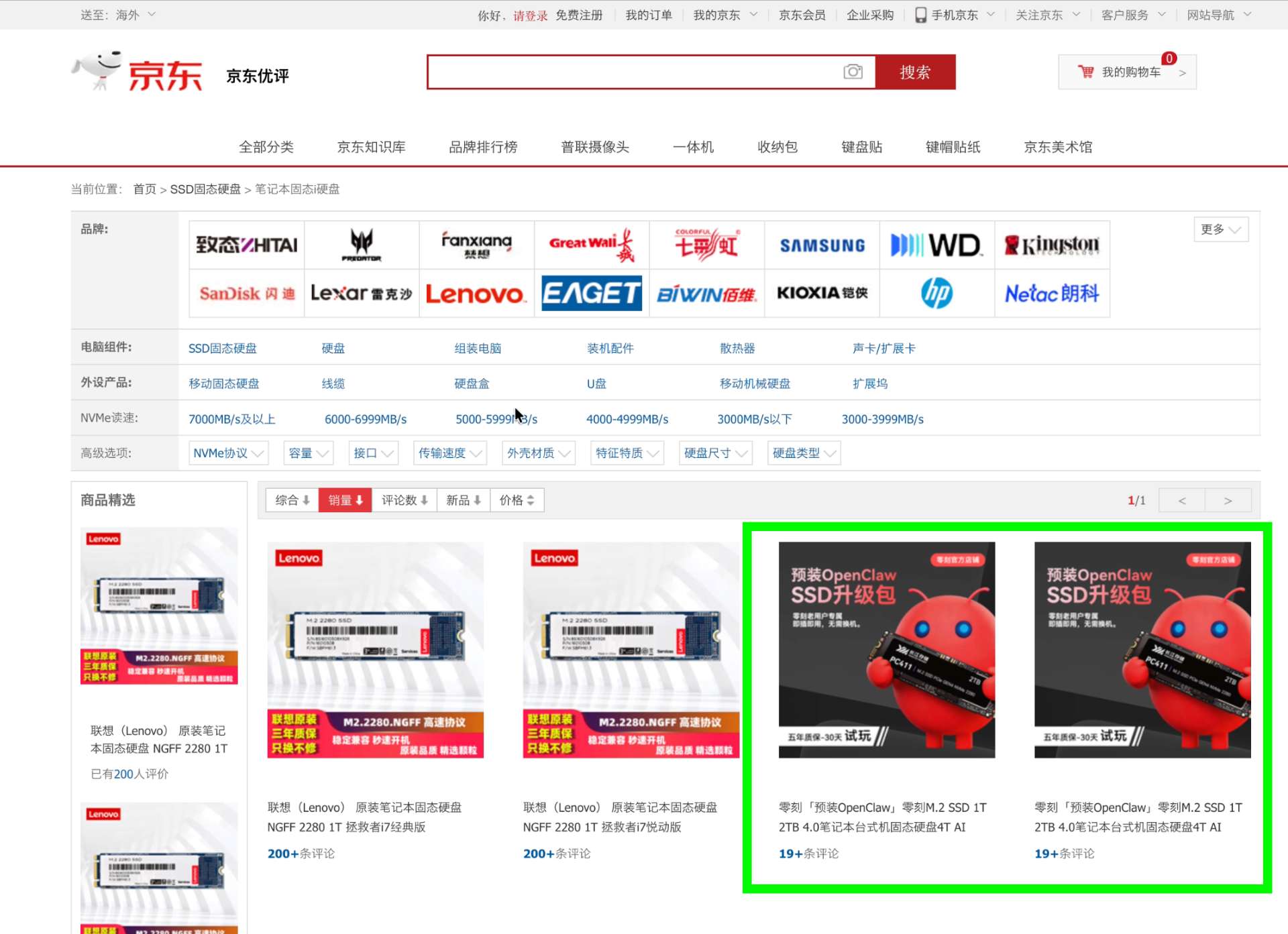Screen dimensions: 1288x934
Task: Open the NVMe协议 filter dropdown
Action: (x=229, y=453)
